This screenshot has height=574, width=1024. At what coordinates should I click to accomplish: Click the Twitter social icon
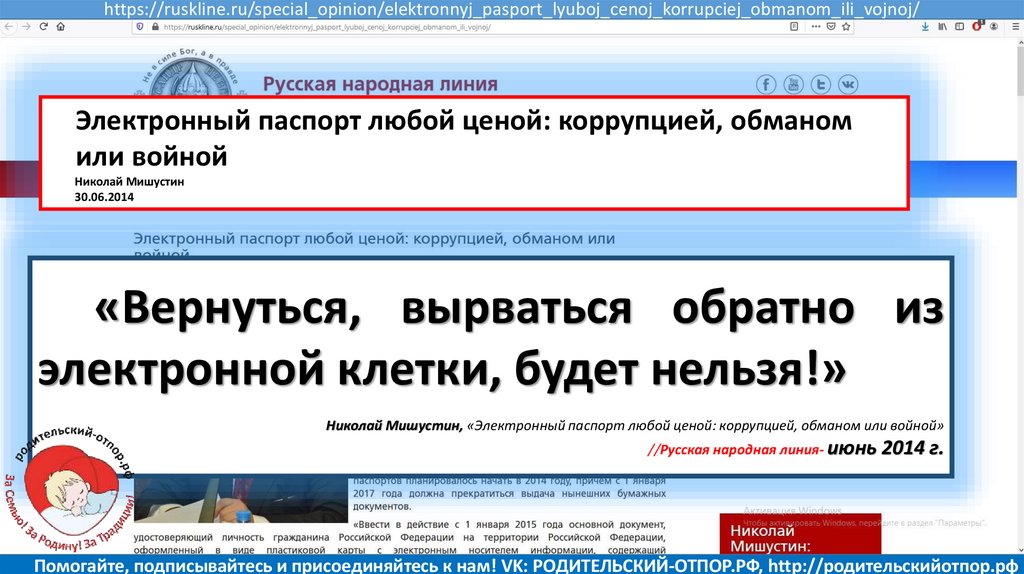(x=821, y=84)
